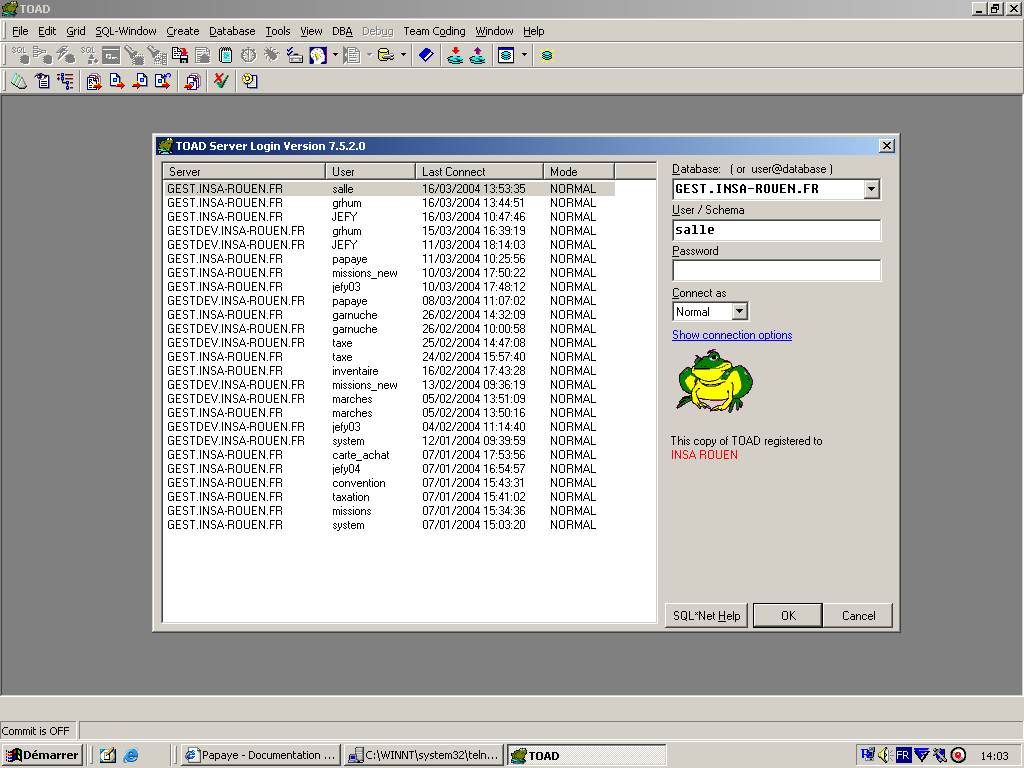This screenshot has height=768, width=1024.
Task: Select the row with user convention
Action: 389,483
